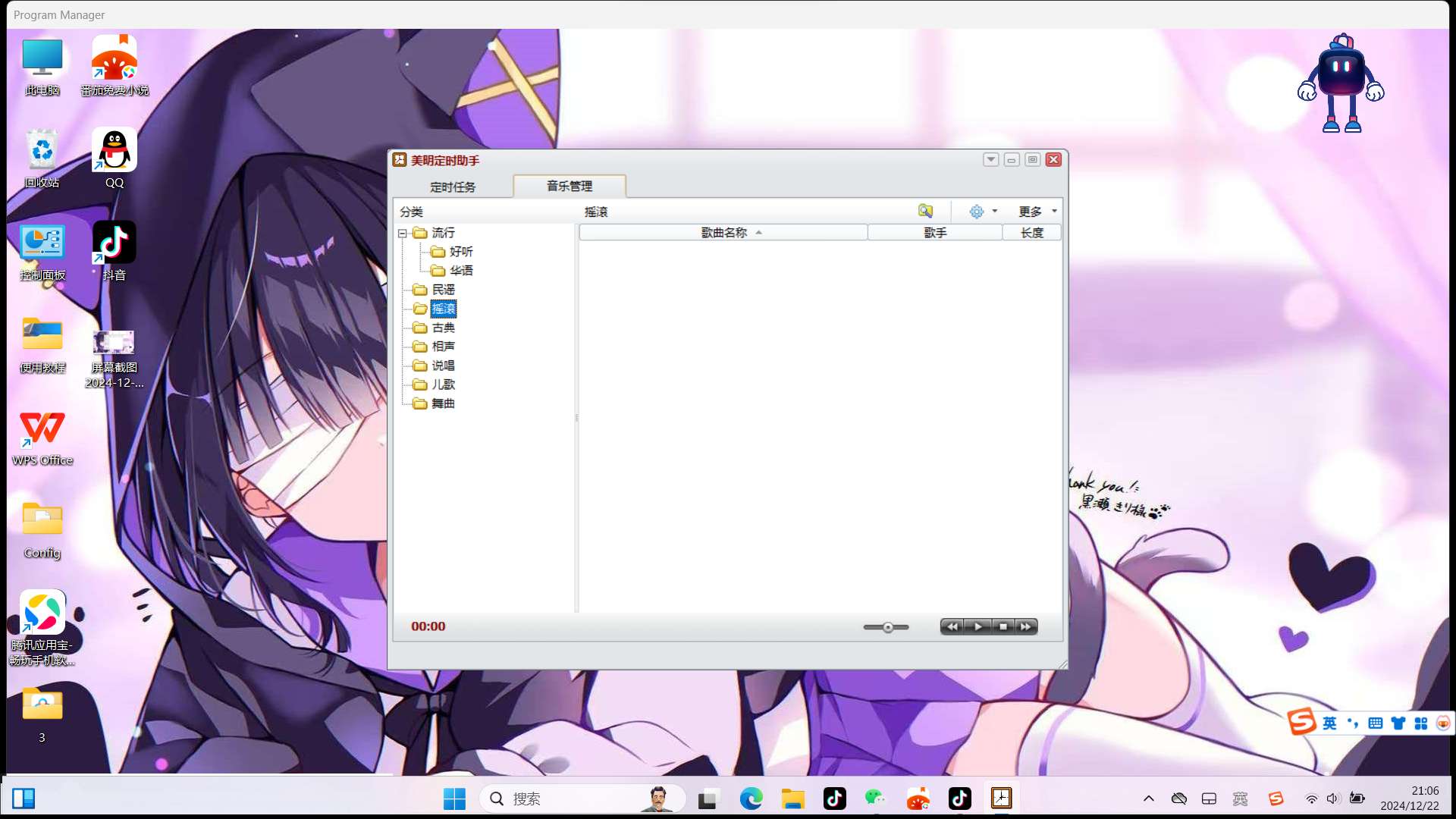
Task: Open Task View on the taskbar
Action: pos(708,799)
